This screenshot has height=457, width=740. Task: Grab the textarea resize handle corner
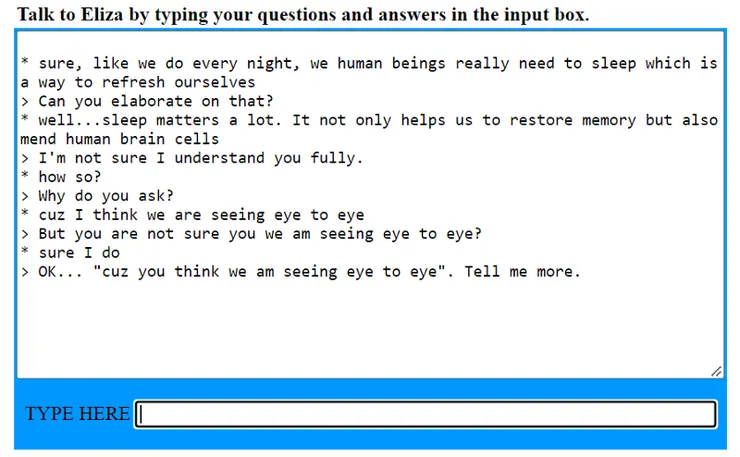(x=716, y=371)
